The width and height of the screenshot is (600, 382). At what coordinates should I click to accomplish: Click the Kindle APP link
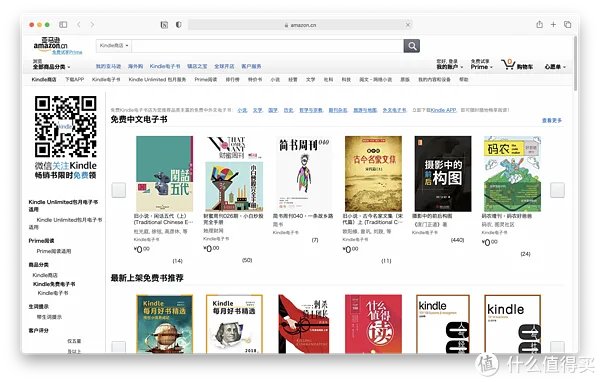point(443,110)
